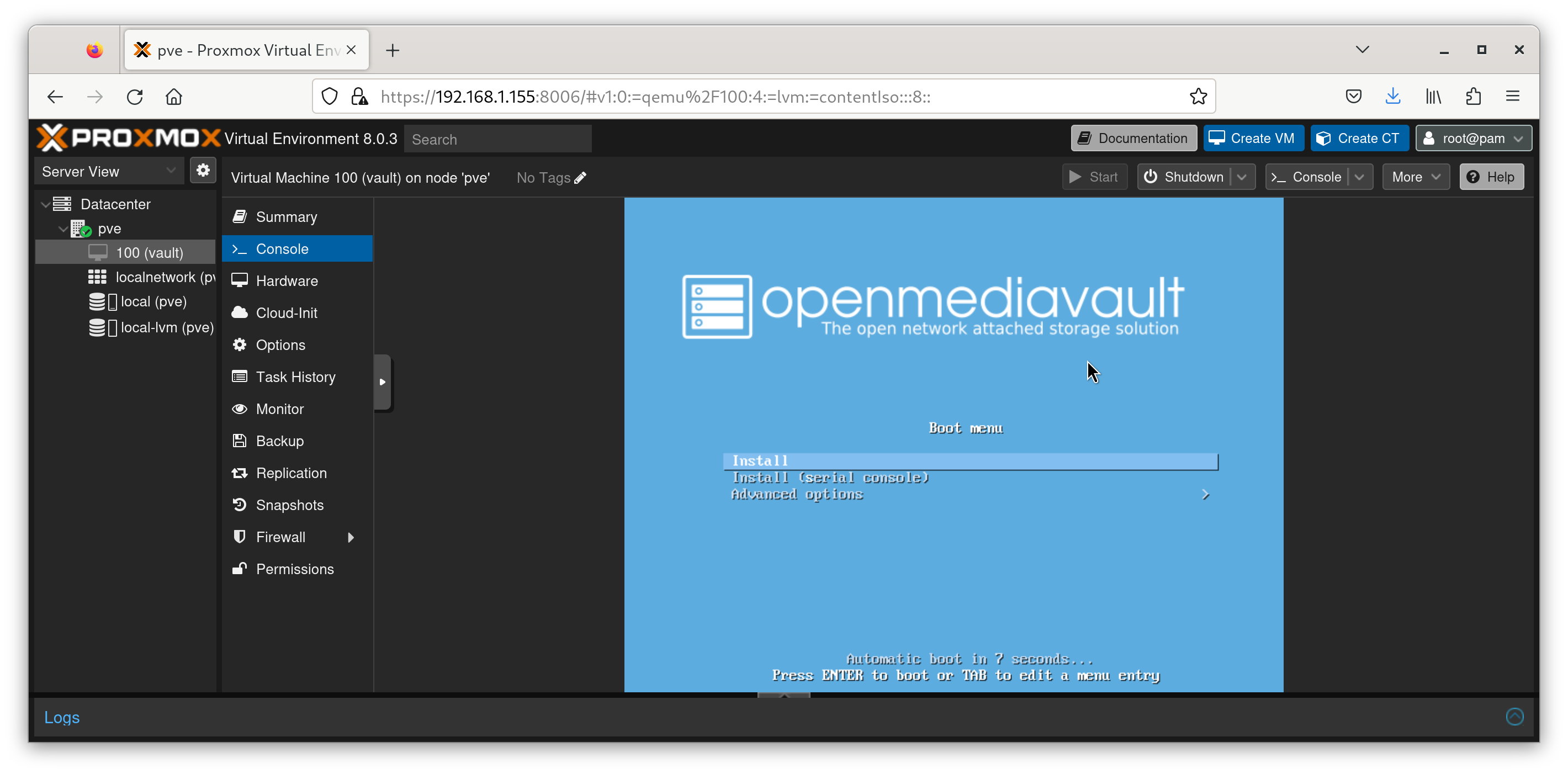Select Advanced options boot entry
The image size is (1568, 774).
coord(970,495)
